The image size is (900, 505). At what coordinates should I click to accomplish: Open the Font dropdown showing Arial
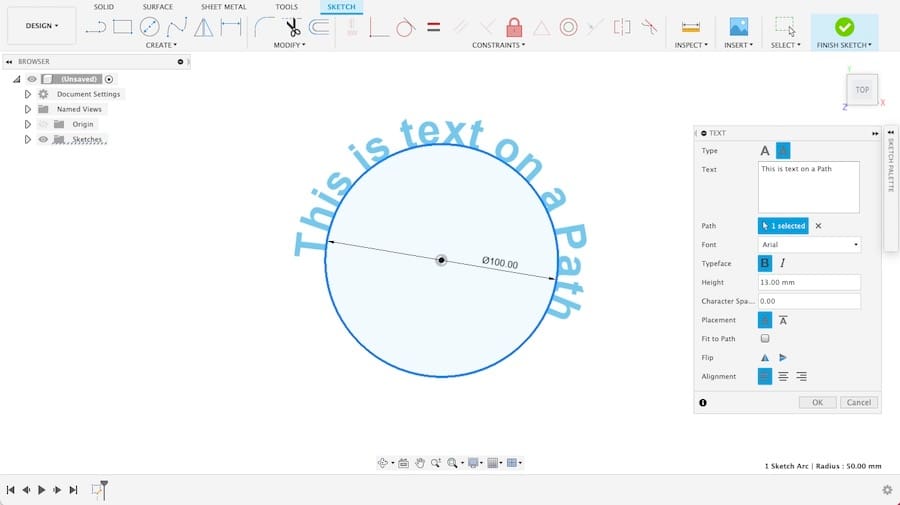[809, 244]
